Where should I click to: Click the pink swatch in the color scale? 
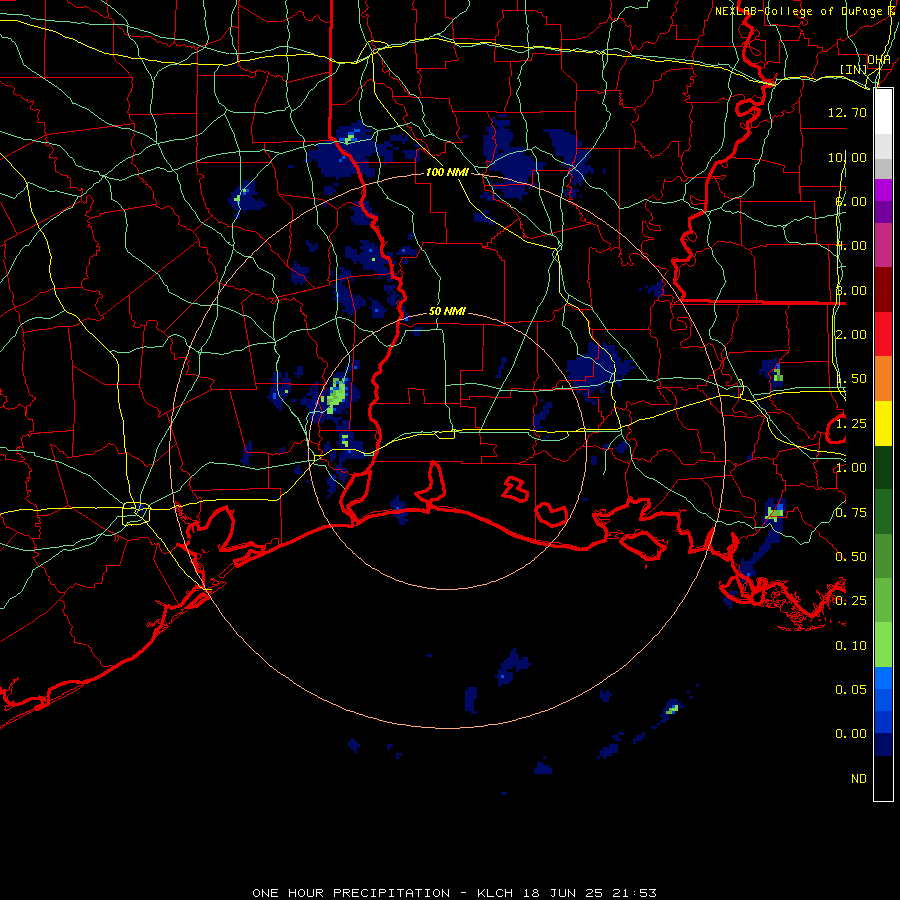(x=883, y=245)
